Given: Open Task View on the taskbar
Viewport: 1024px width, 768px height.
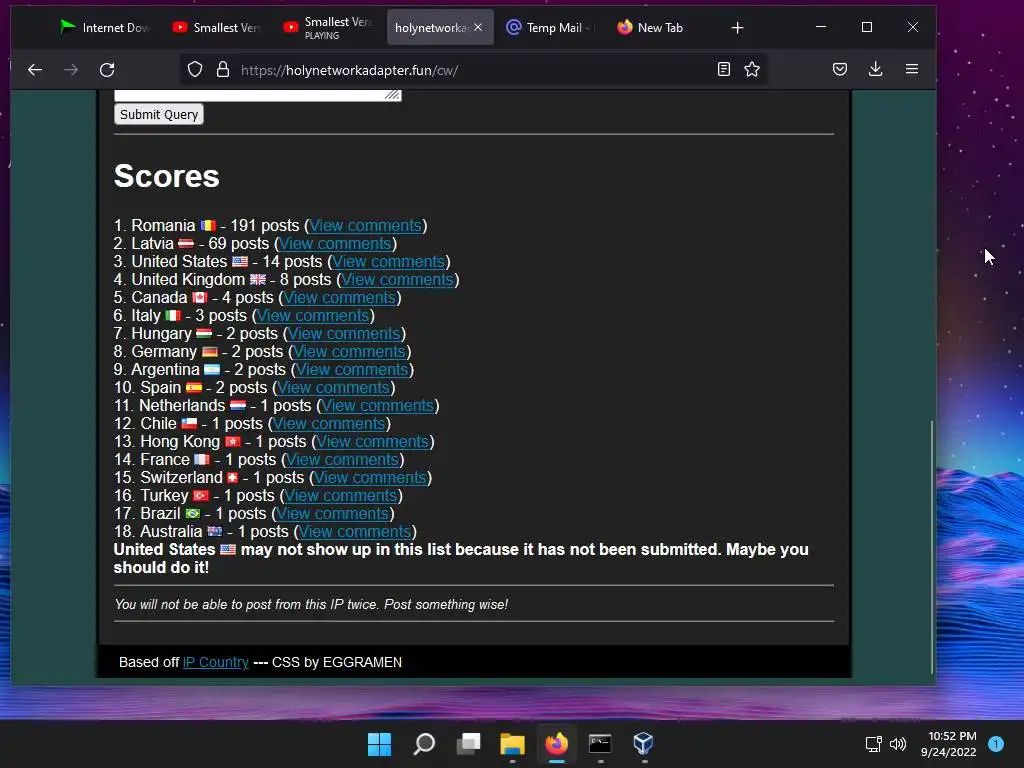Looking at the screenshot, I should click(x=468, y=744).
